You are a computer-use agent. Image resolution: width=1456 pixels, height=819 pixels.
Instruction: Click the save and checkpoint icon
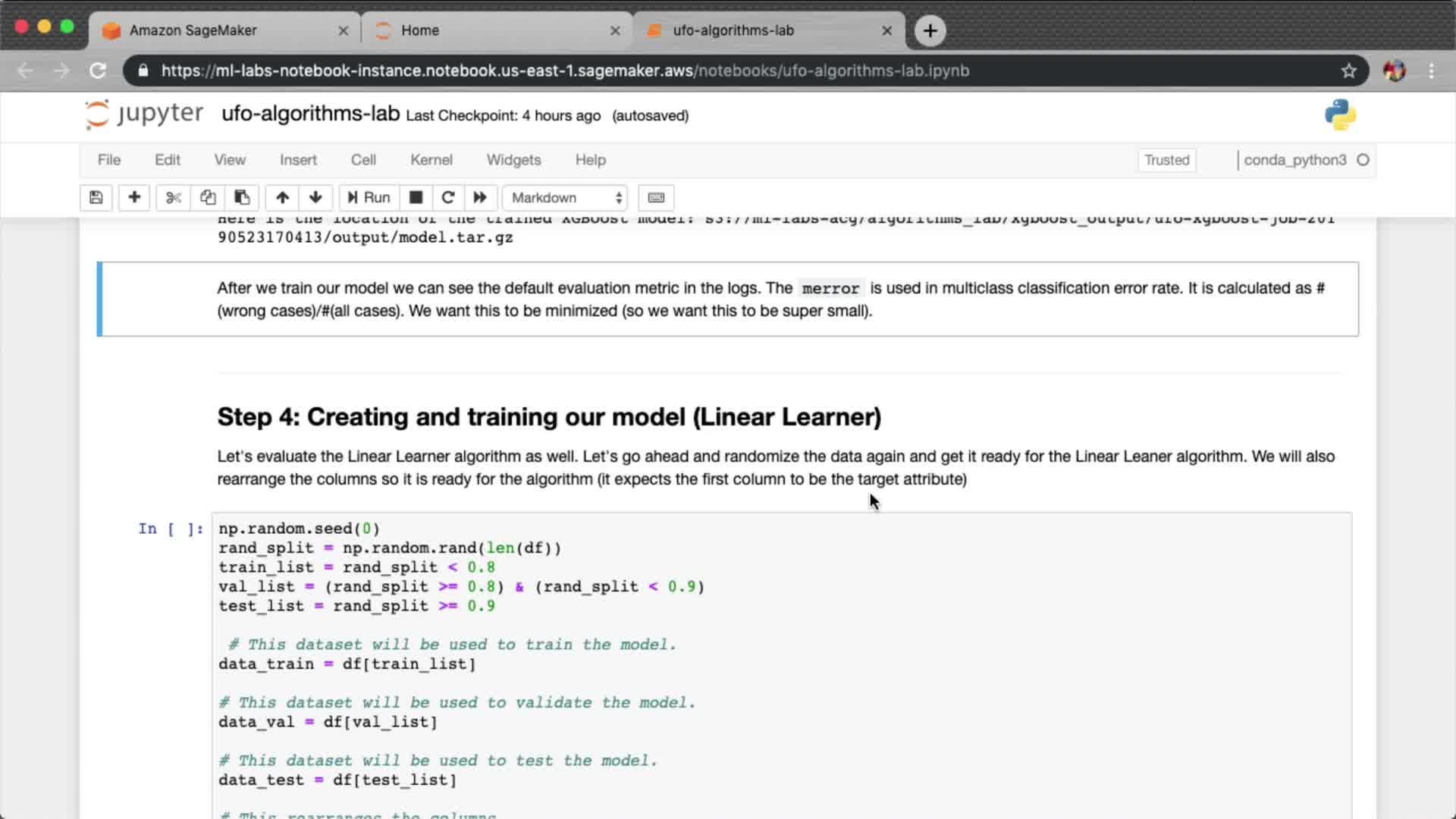click(x=96, y=197)
